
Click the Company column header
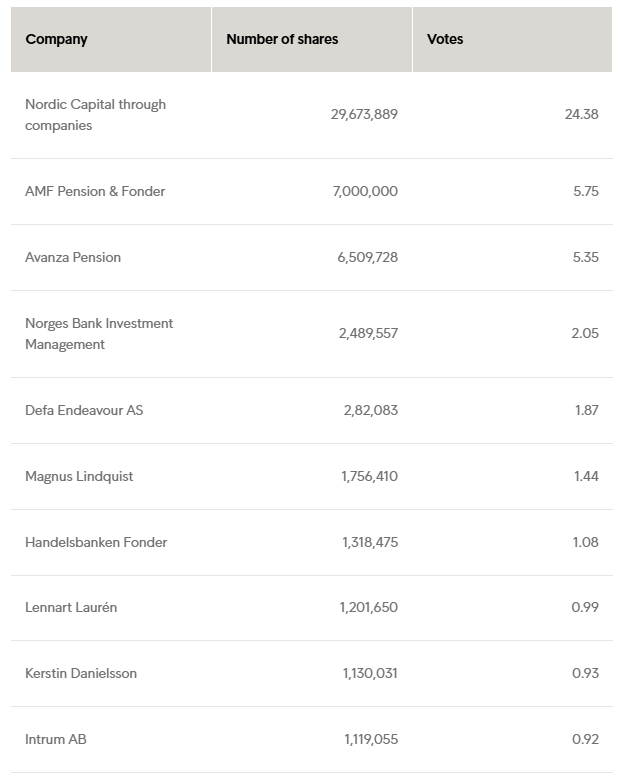(x=57, y=40)
